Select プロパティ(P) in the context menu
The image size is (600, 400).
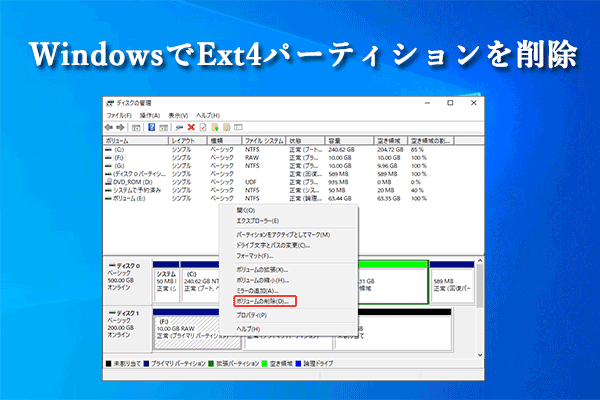253,314
